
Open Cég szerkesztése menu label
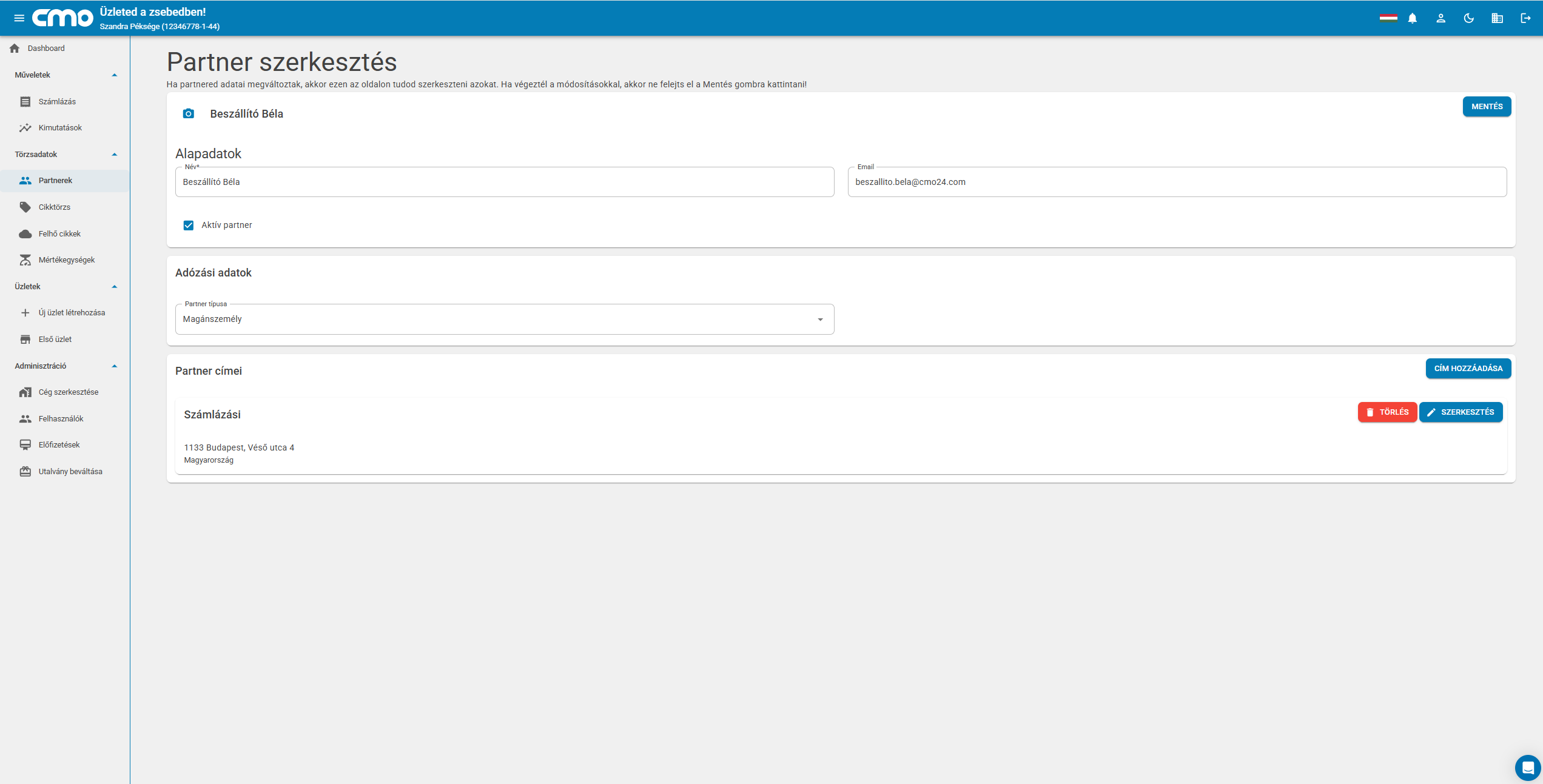pos(69,392)
